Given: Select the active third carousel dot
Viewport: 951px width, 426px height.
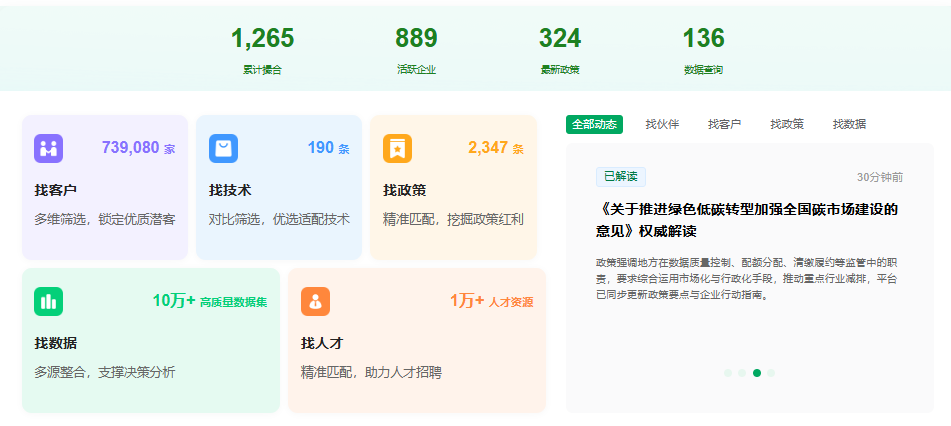Looking at the screenshot, I should point(757,373).
